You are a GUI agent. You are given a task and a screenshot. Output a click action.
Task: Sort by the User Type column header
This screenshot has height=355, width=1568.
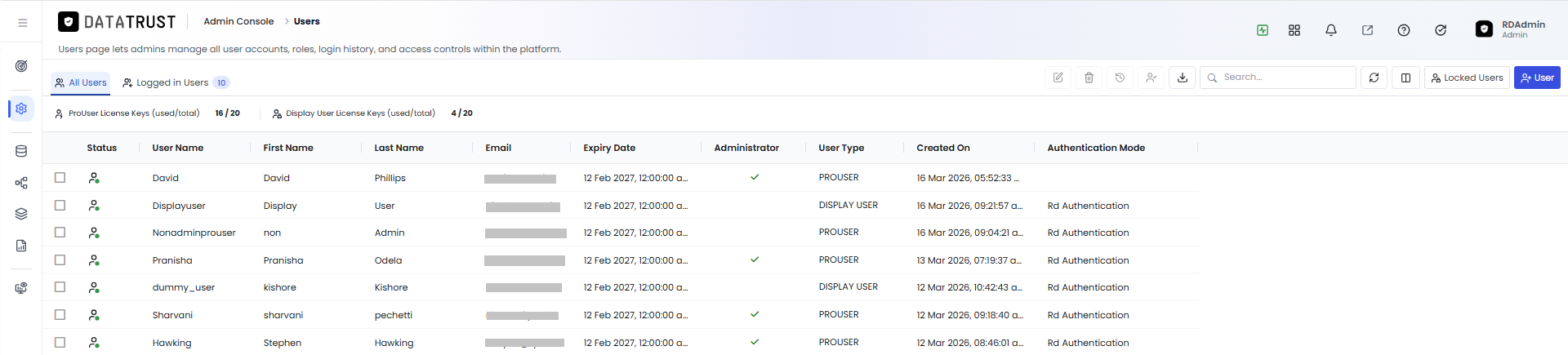click(x=841, y=148)
